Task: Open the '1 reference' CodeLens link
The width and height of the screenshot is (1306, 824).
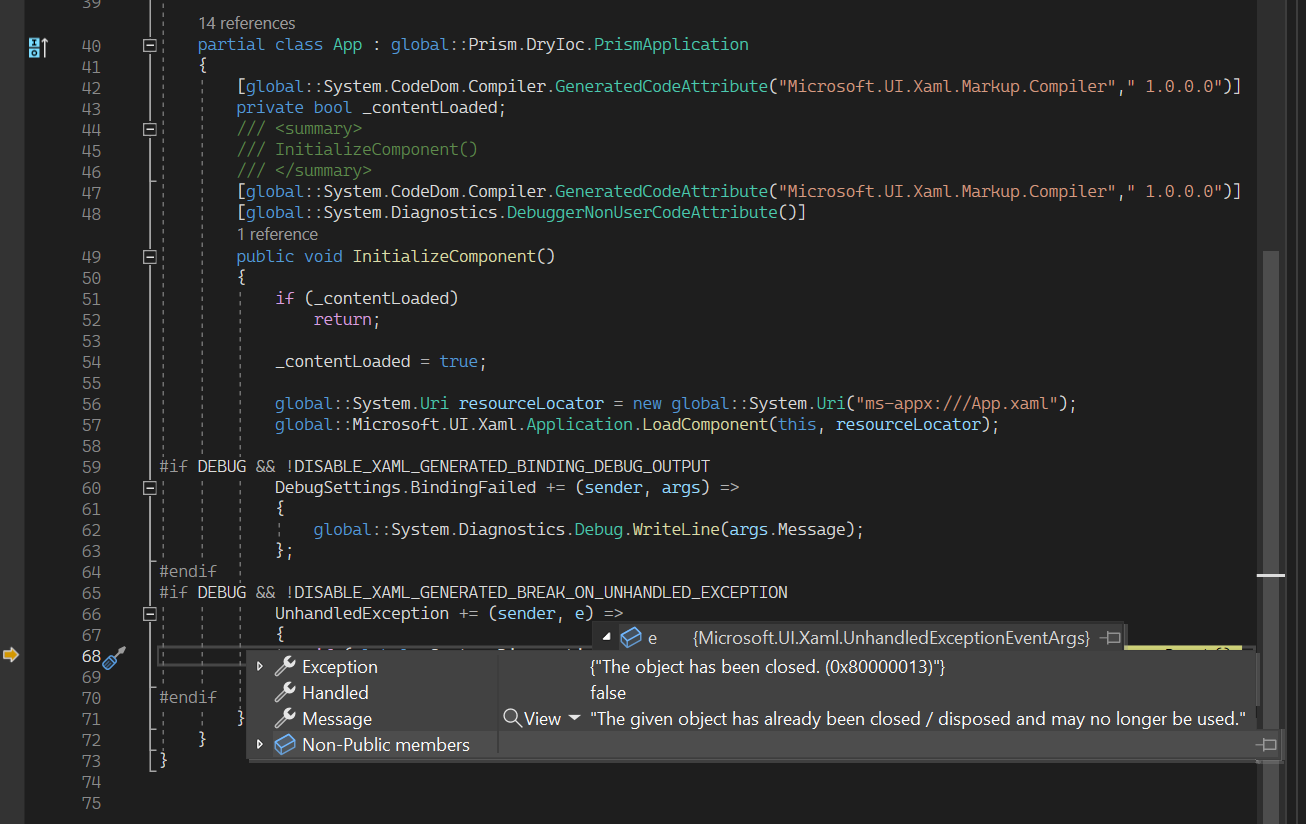Action: [277, 234]
